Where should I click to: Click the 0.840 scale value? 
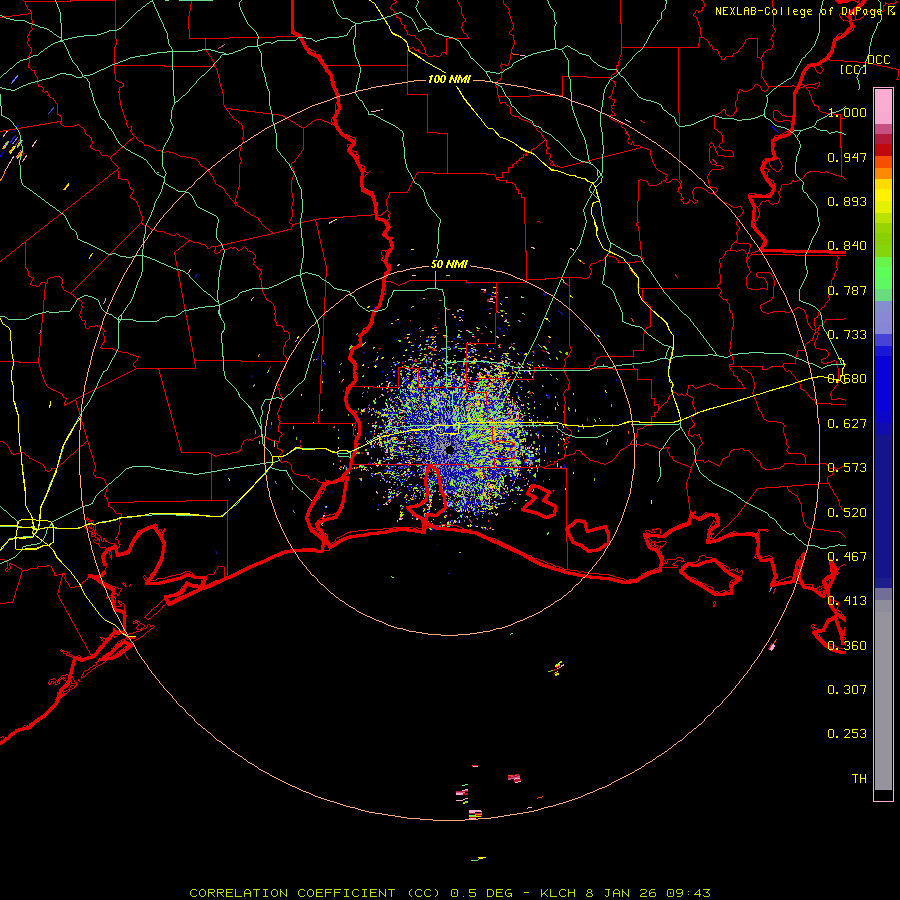[847, 246]
